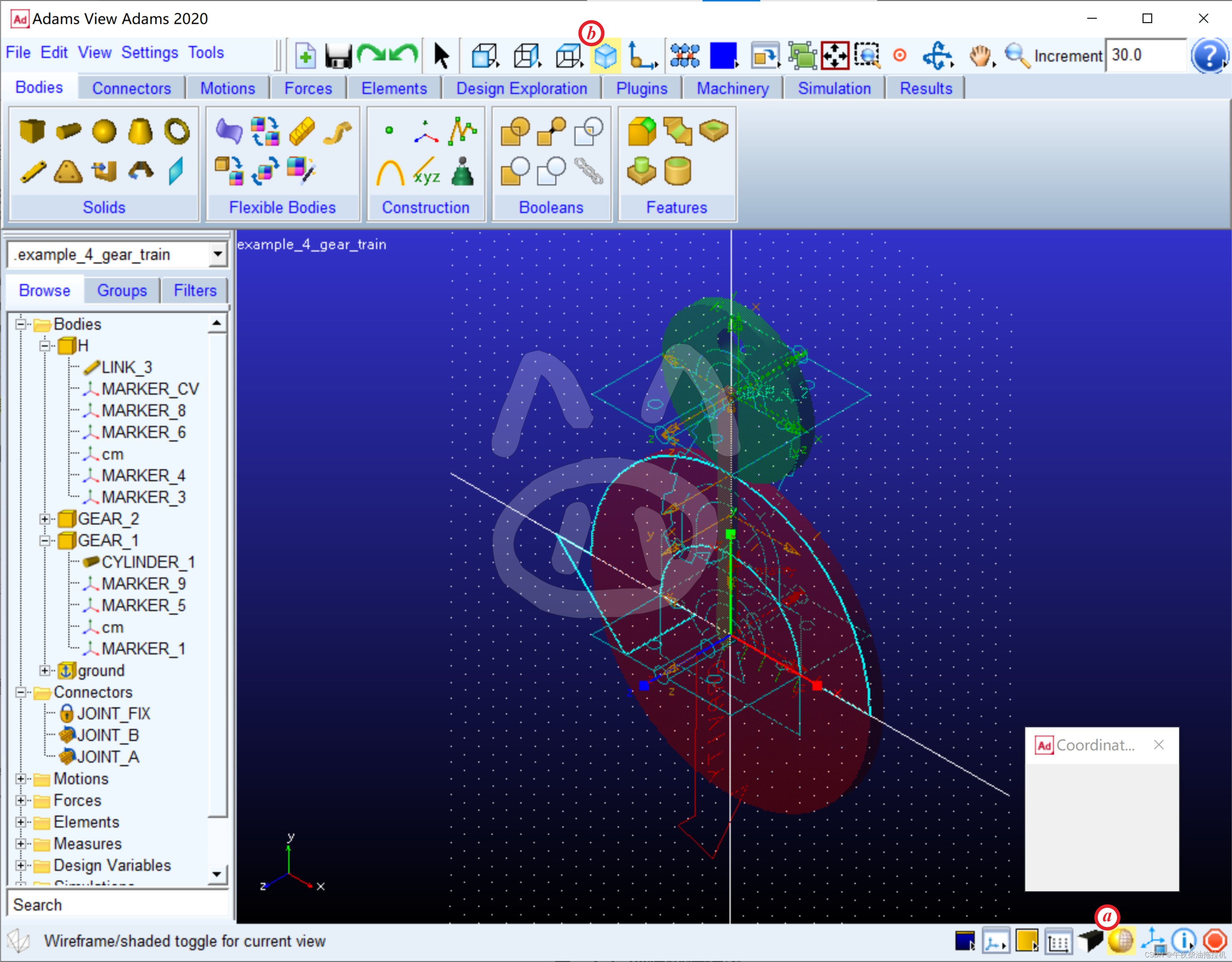Toggle shaded render cube icon
Viewport: 1232px width, 962px height.
(x=605, y=56)
